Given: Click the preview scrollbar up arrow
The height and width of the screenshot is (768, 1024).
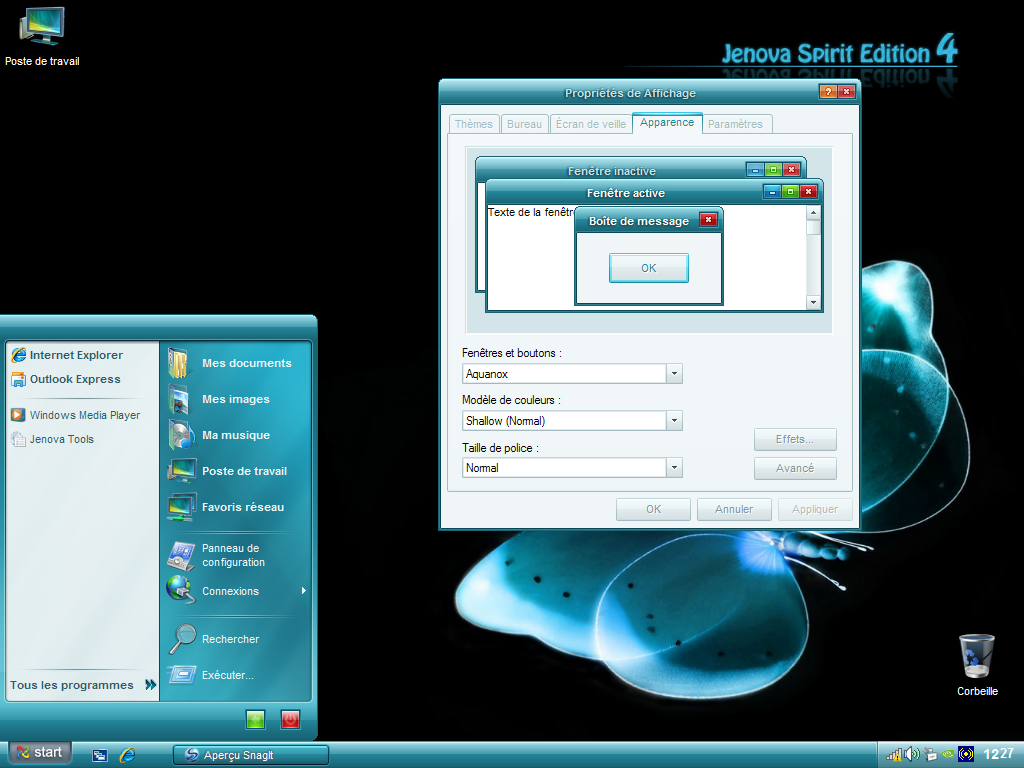Looking at the screenshot, I should [813, 213].
